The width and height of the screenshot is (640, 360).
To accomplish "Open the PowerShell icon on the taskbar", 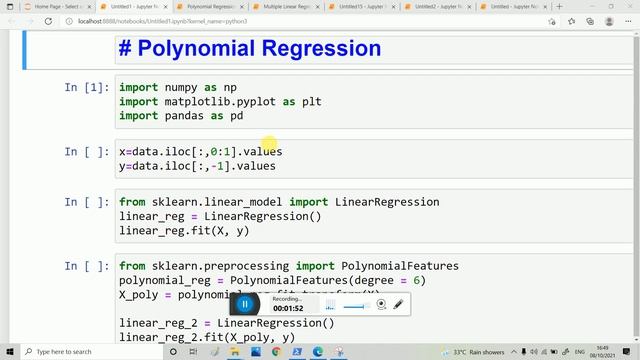I will 297,351.
